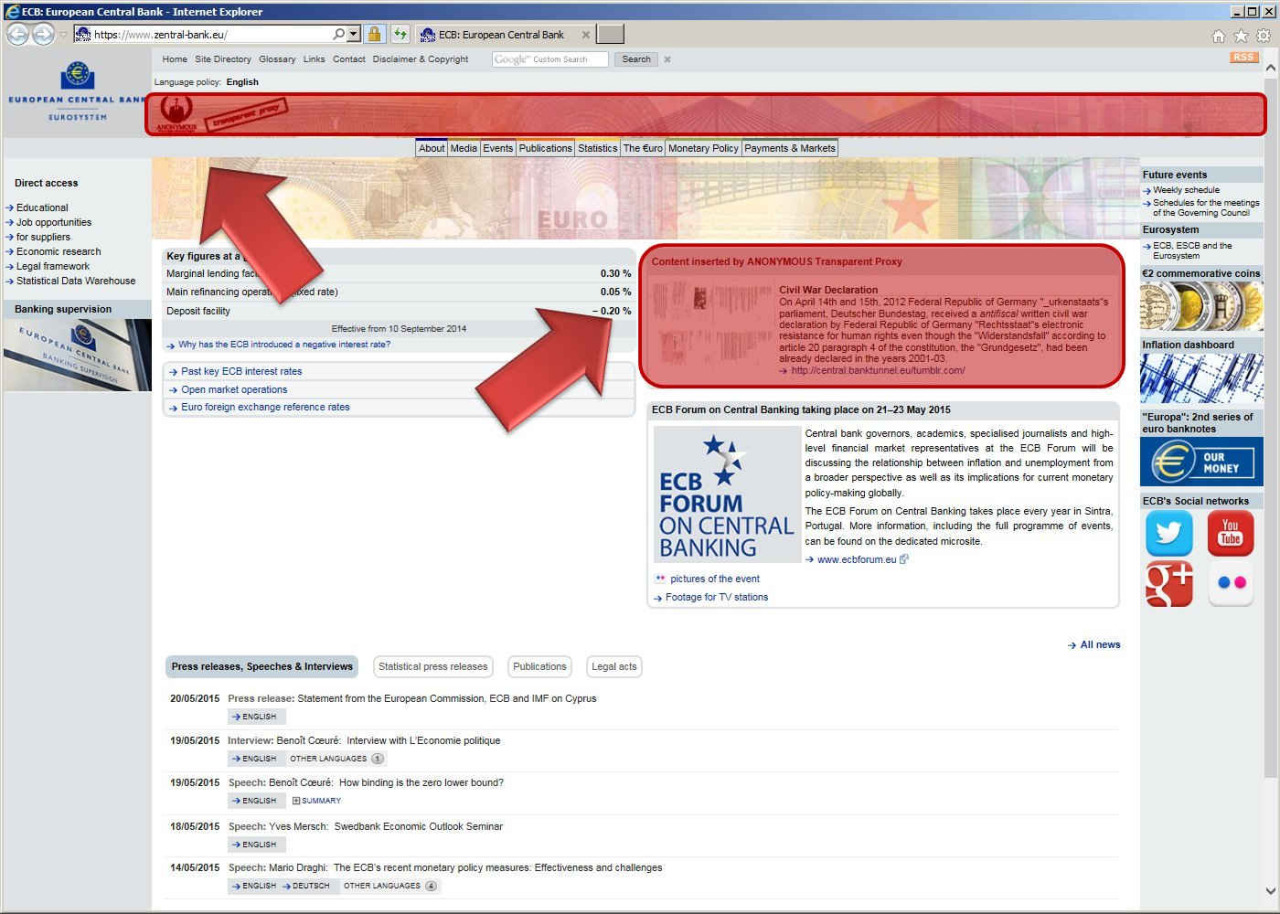This screenshot has height=914, width=1280.
Task: Open the Euro foreign exchange reference rates link
Action: tap(265, 407)
